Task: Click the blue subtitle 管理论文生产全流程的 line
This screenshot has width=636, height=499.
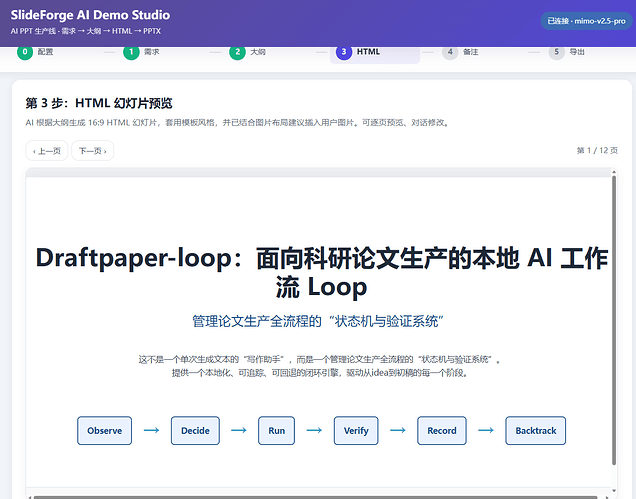Action: tap(318, 321)
